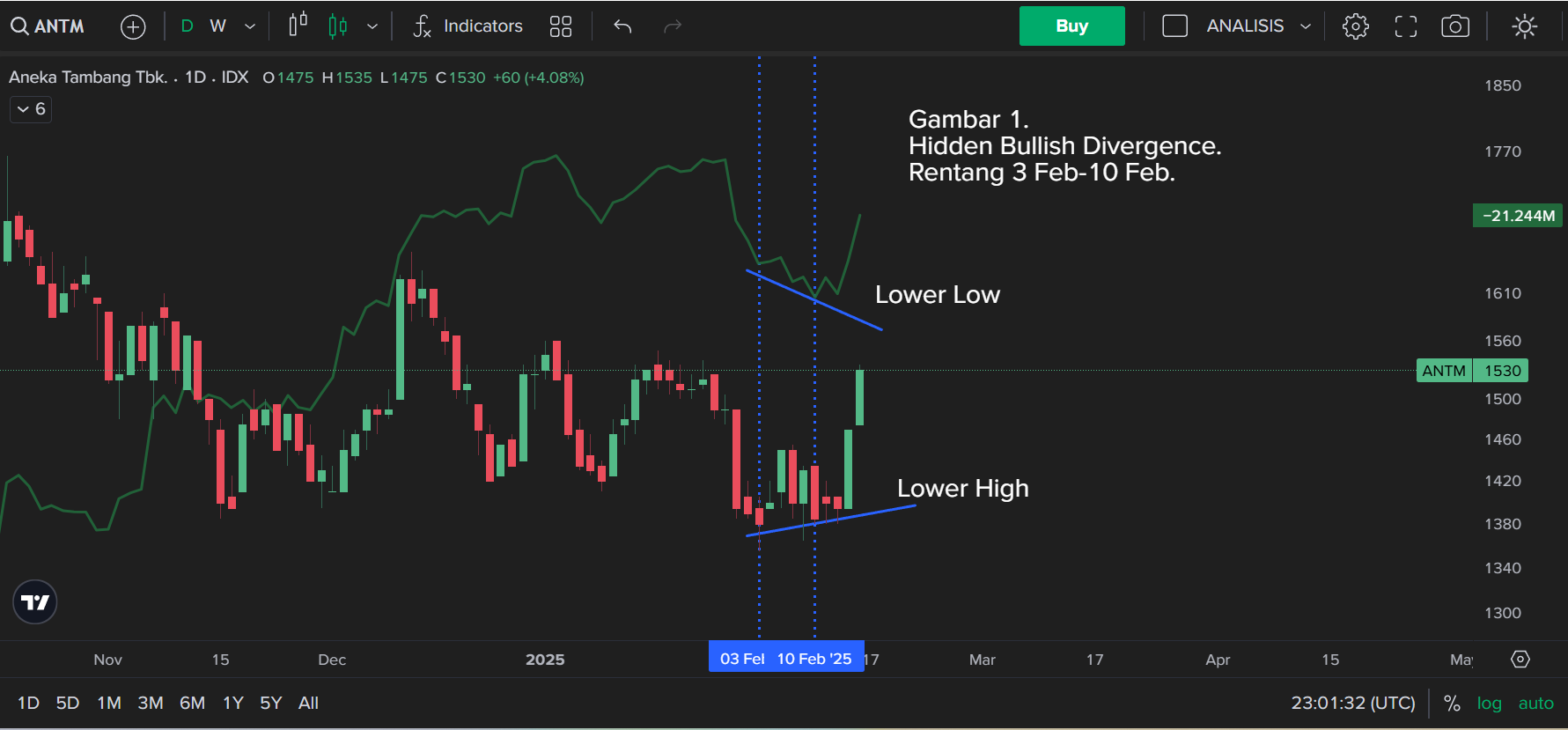Expand the interval dropdown arrow
Viewport: 1568px width, 730px height.
coord(250,26)
